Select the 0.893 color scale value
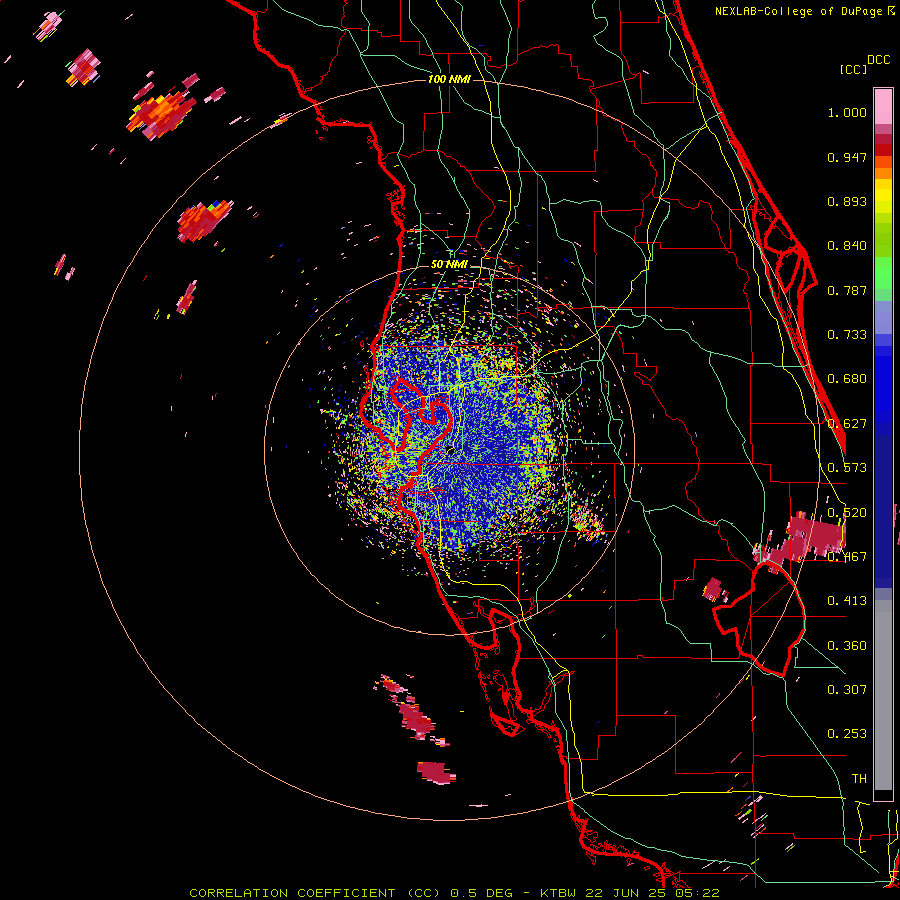 coord(847,201)
